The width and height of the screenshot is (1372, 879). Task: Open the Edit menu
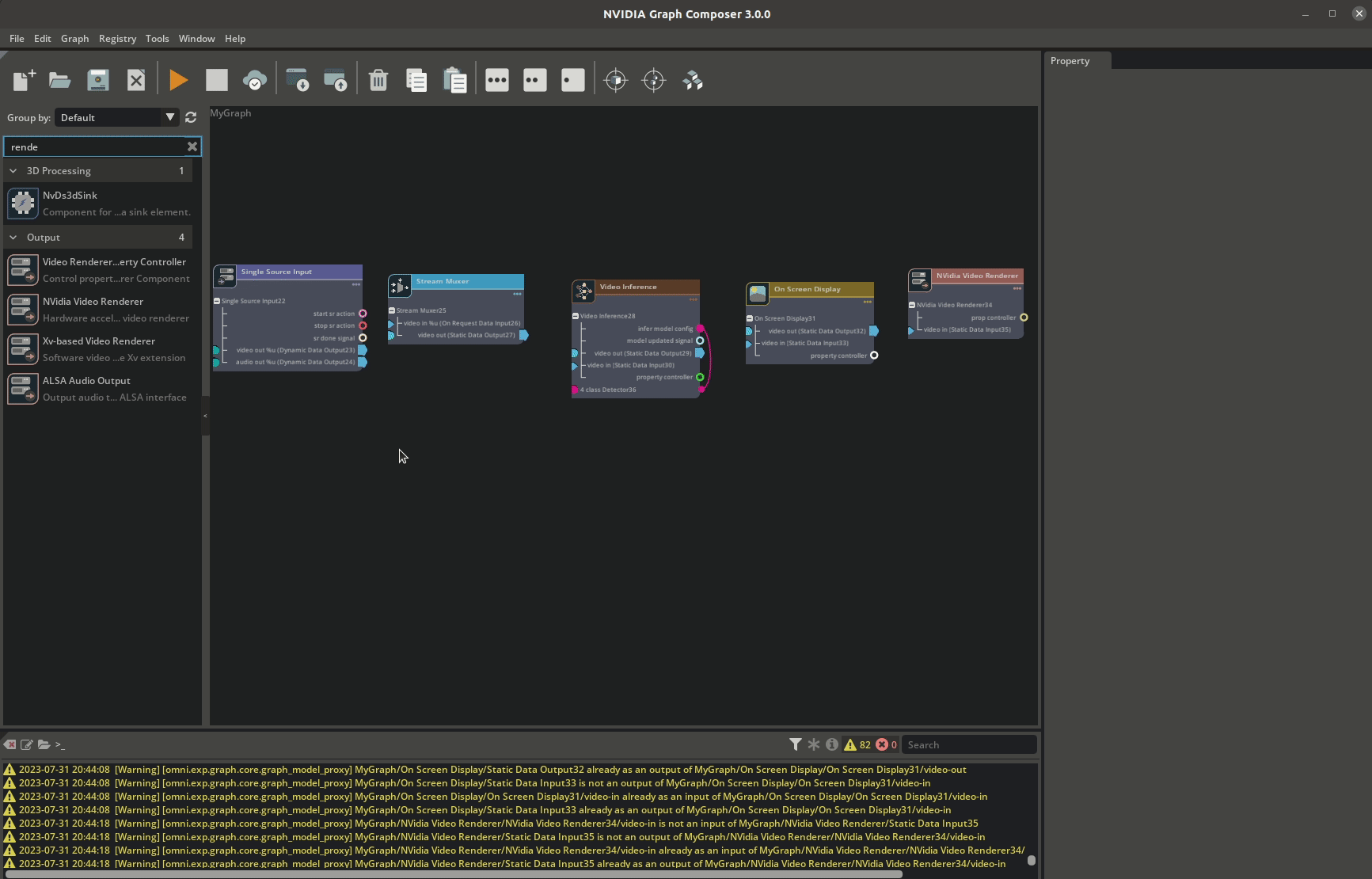click(42, 38)
